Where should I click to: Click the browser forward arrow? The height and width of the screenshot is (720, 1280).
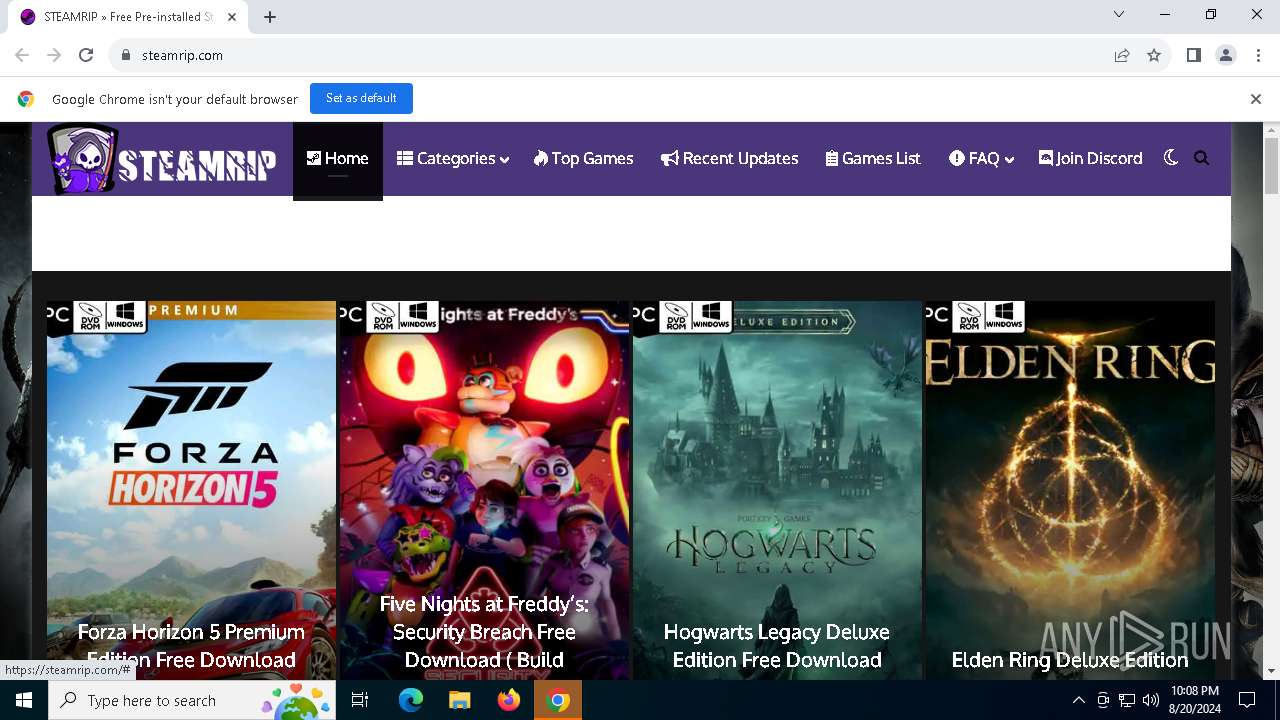coord(54,55)
